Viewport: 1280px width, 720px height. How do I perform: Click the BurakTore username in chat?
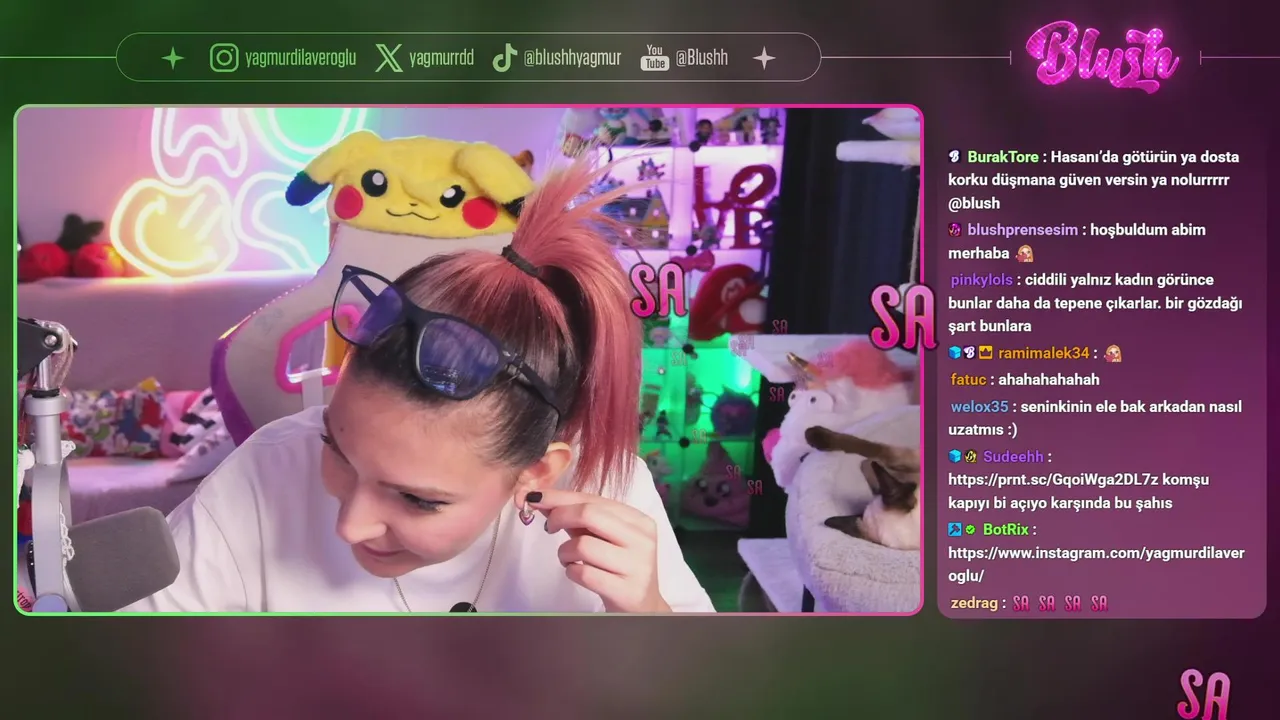[1003, 157]
